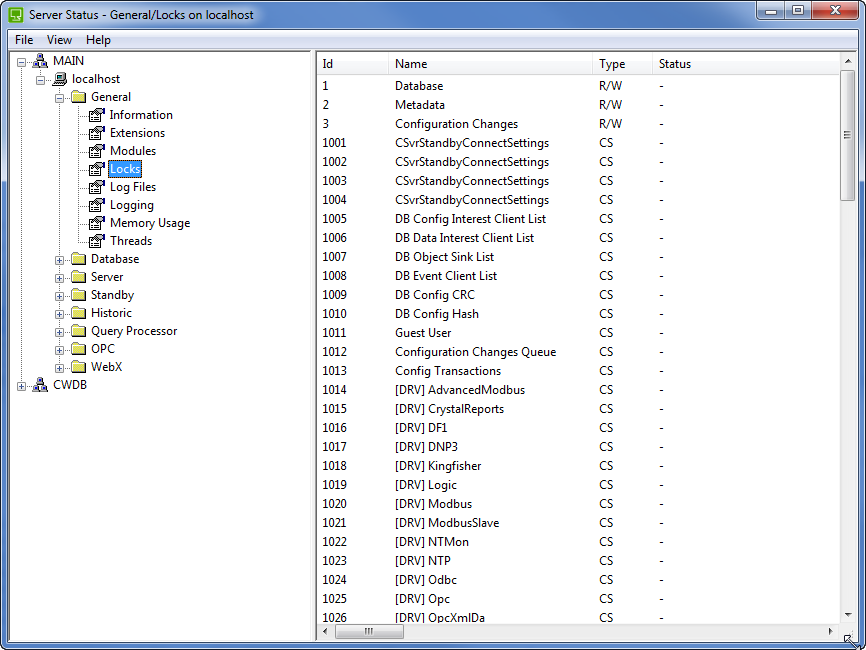Collapse the MAIN tree node

pyautogui.click(x=22, y=62)
